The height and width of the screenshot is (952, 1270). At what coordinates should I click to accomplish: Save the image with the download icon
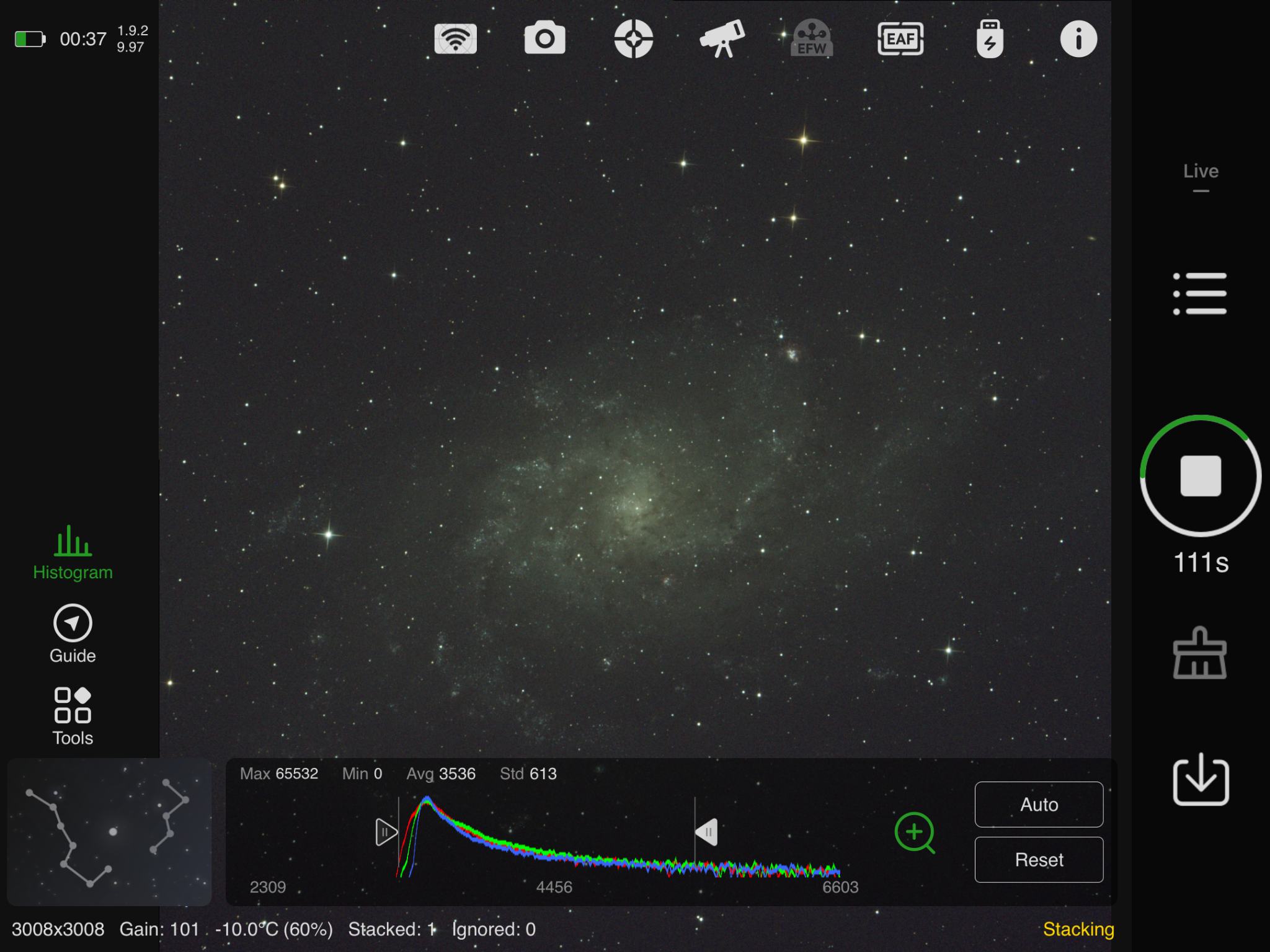click(1201, 779)
